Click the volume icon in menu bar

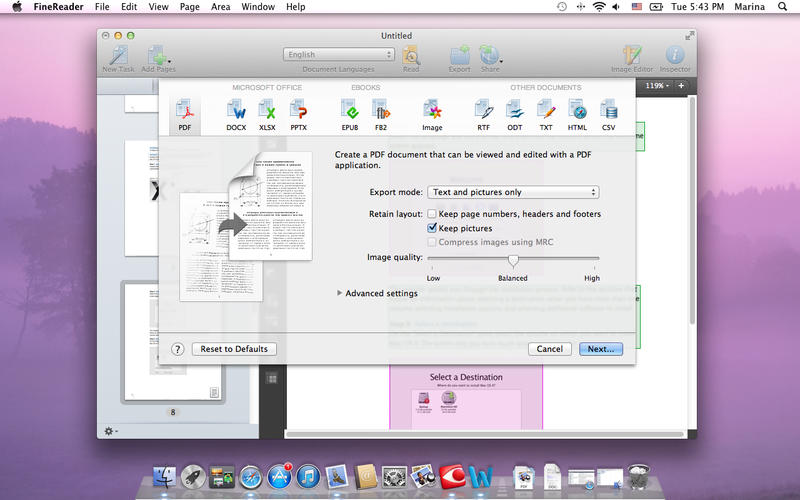(x=616, y=7)
